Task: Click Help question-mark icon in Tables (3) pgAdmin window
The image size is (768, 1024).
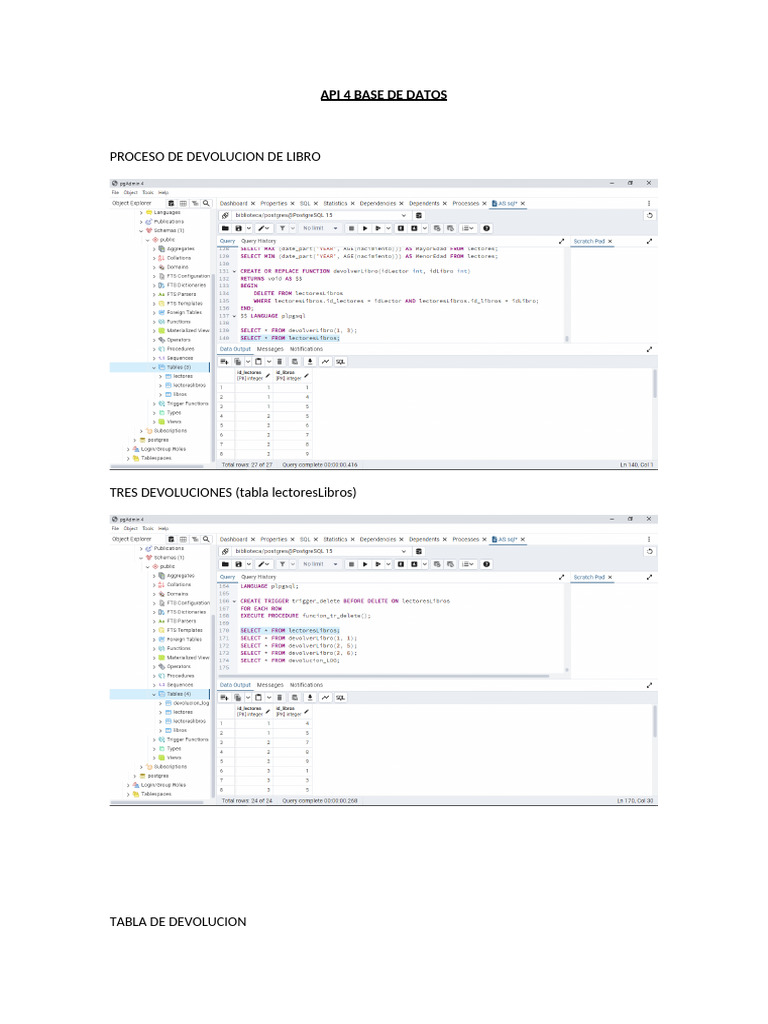Action: pyautogui.click(x=487, y=229)
